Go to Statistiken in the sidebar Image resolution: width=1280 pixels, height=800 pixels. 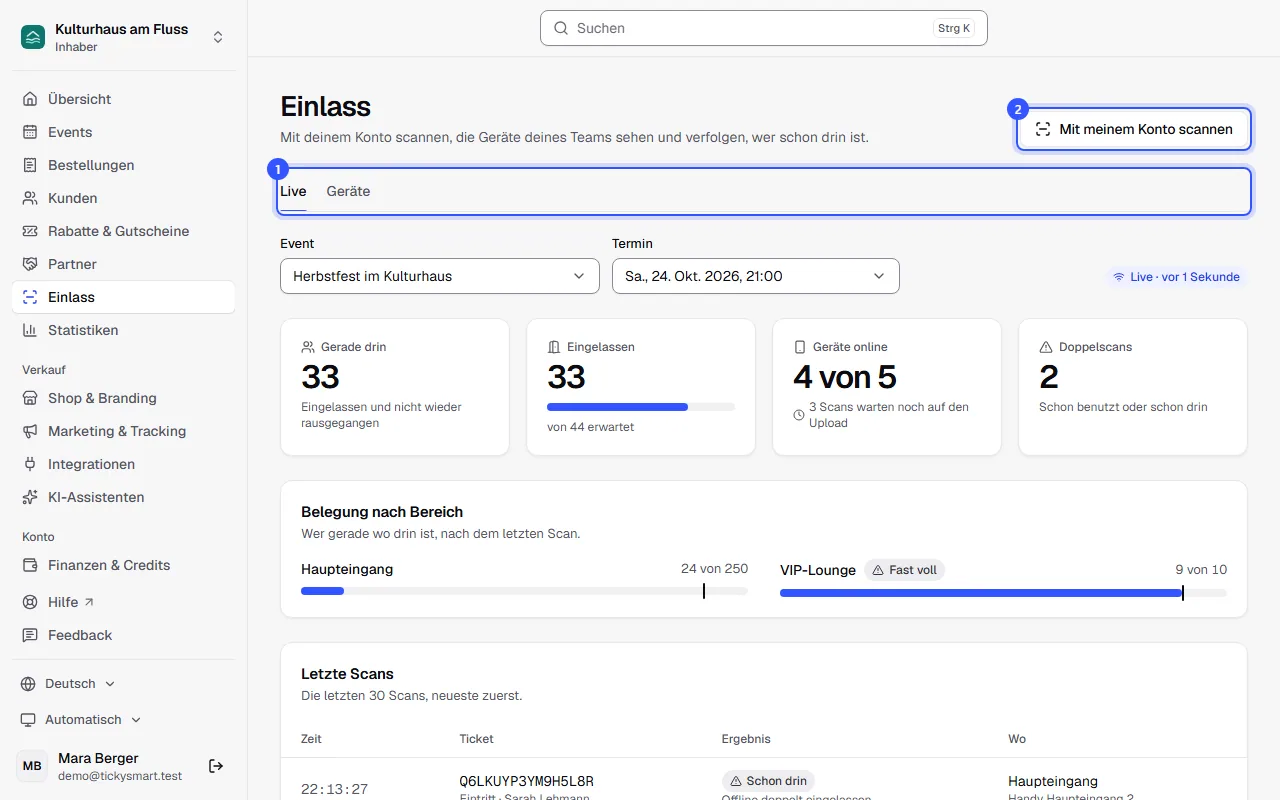point(124,330)
